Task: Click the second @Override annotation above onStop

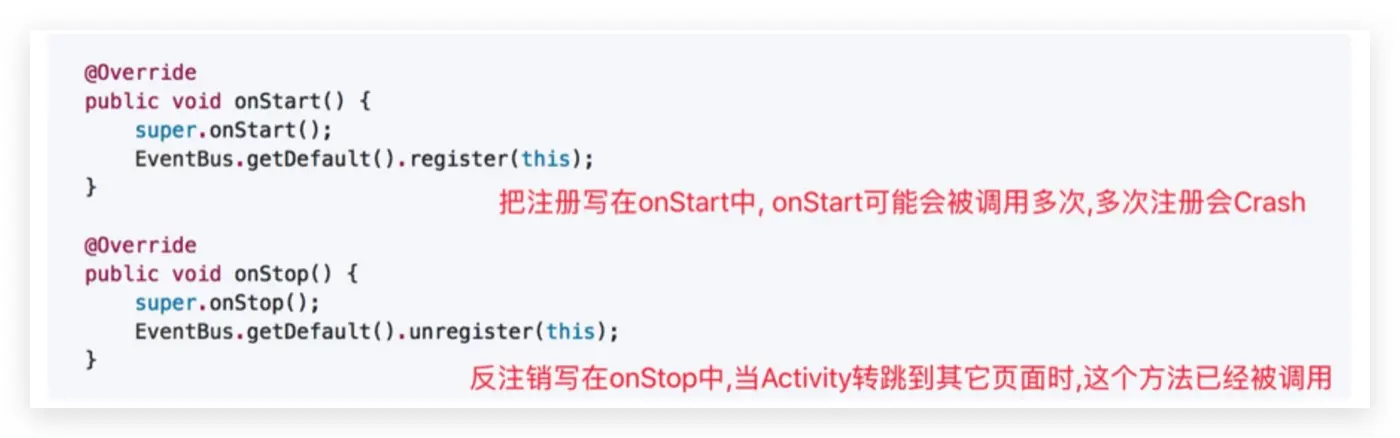Action: tap(140, 245)
